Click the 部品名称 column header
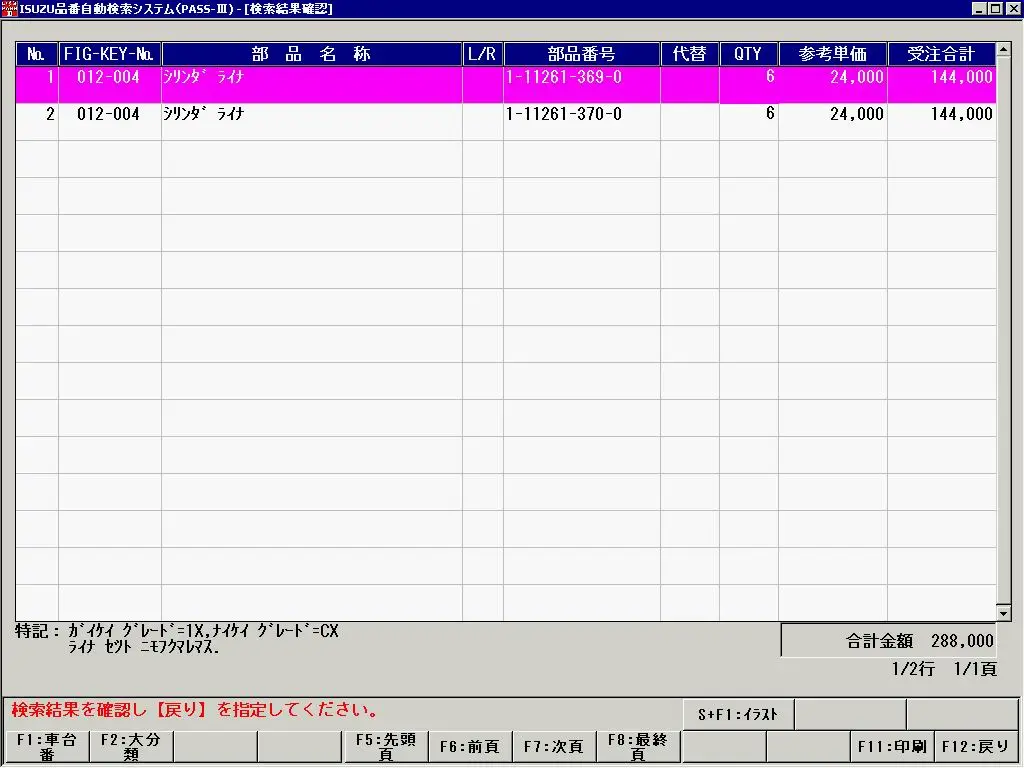Screen dimensions: 1024x768 pos(312,54)
